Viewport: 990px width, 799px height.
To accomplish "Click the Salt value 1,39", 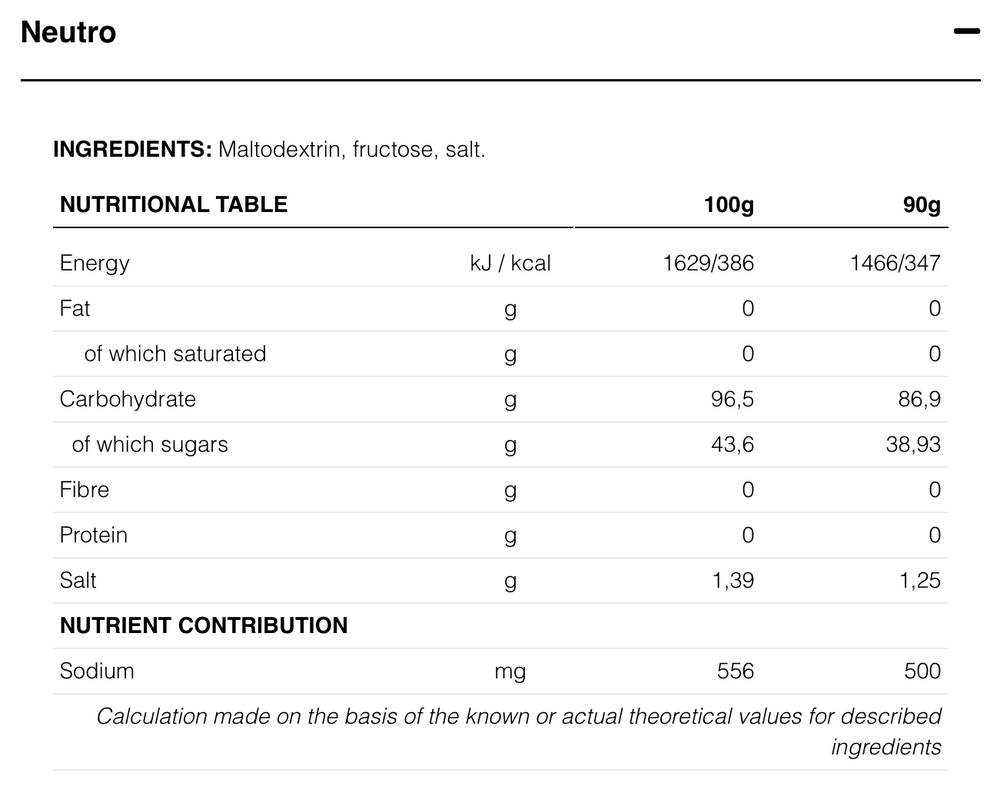I will (731, 580).
